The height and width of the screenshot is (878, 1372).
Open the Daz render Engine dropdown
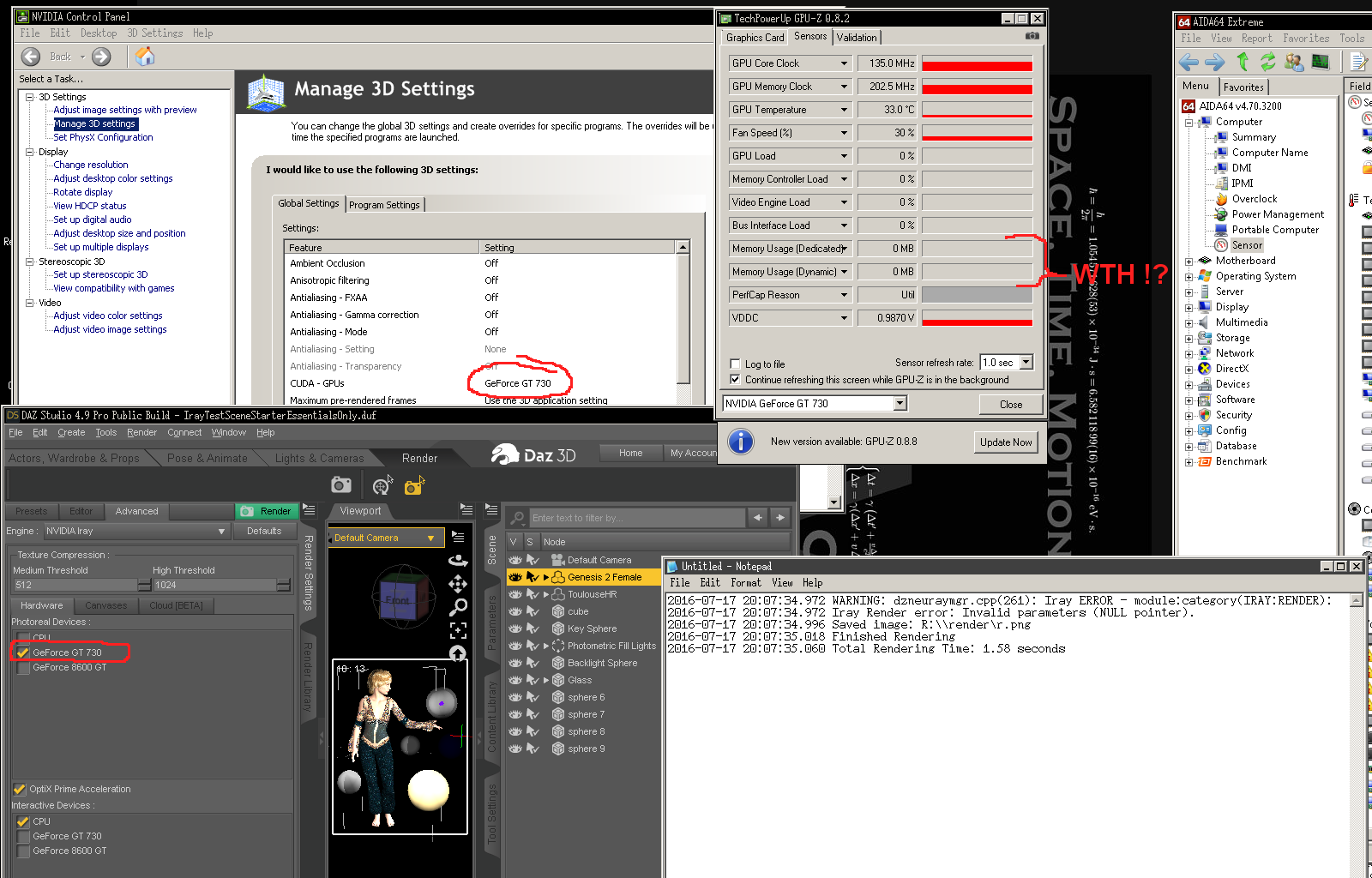[136, 532]
